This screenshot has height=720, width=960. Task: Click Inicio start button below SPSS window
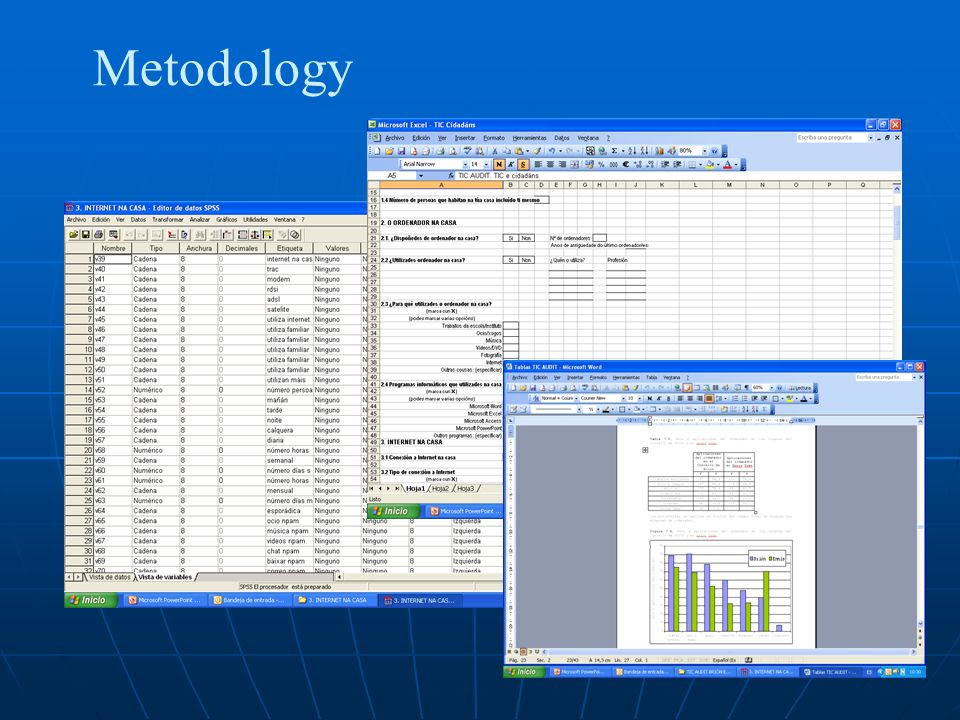pos(89,601)
